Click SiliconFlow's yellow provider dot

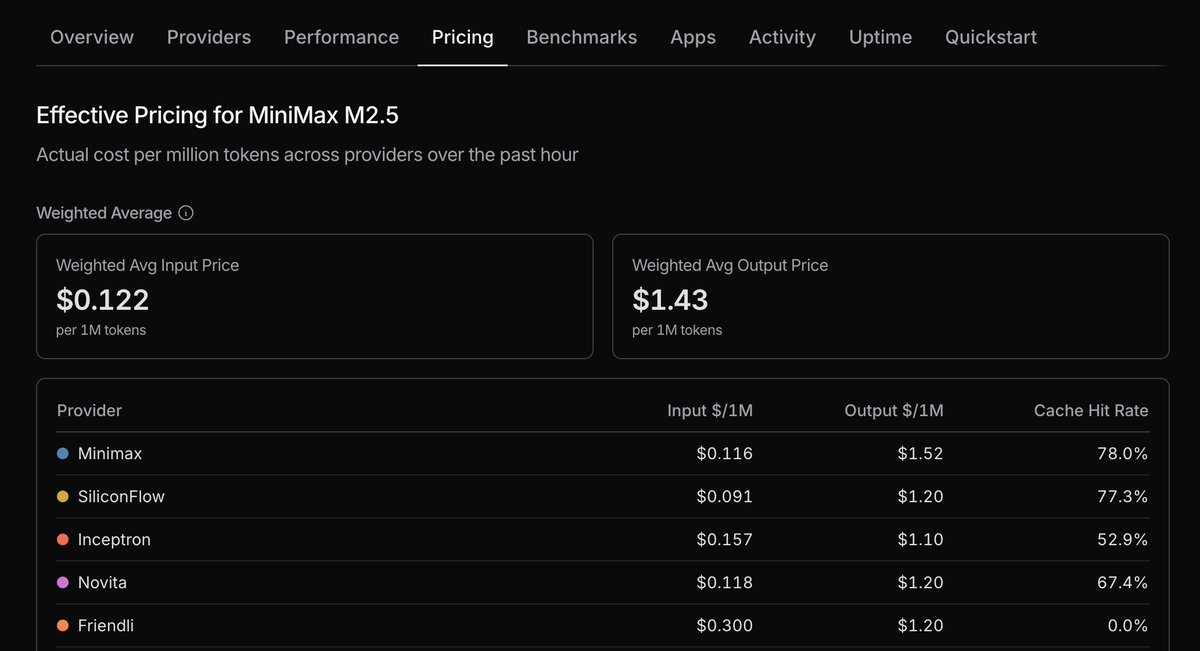[x=63, y=496]
